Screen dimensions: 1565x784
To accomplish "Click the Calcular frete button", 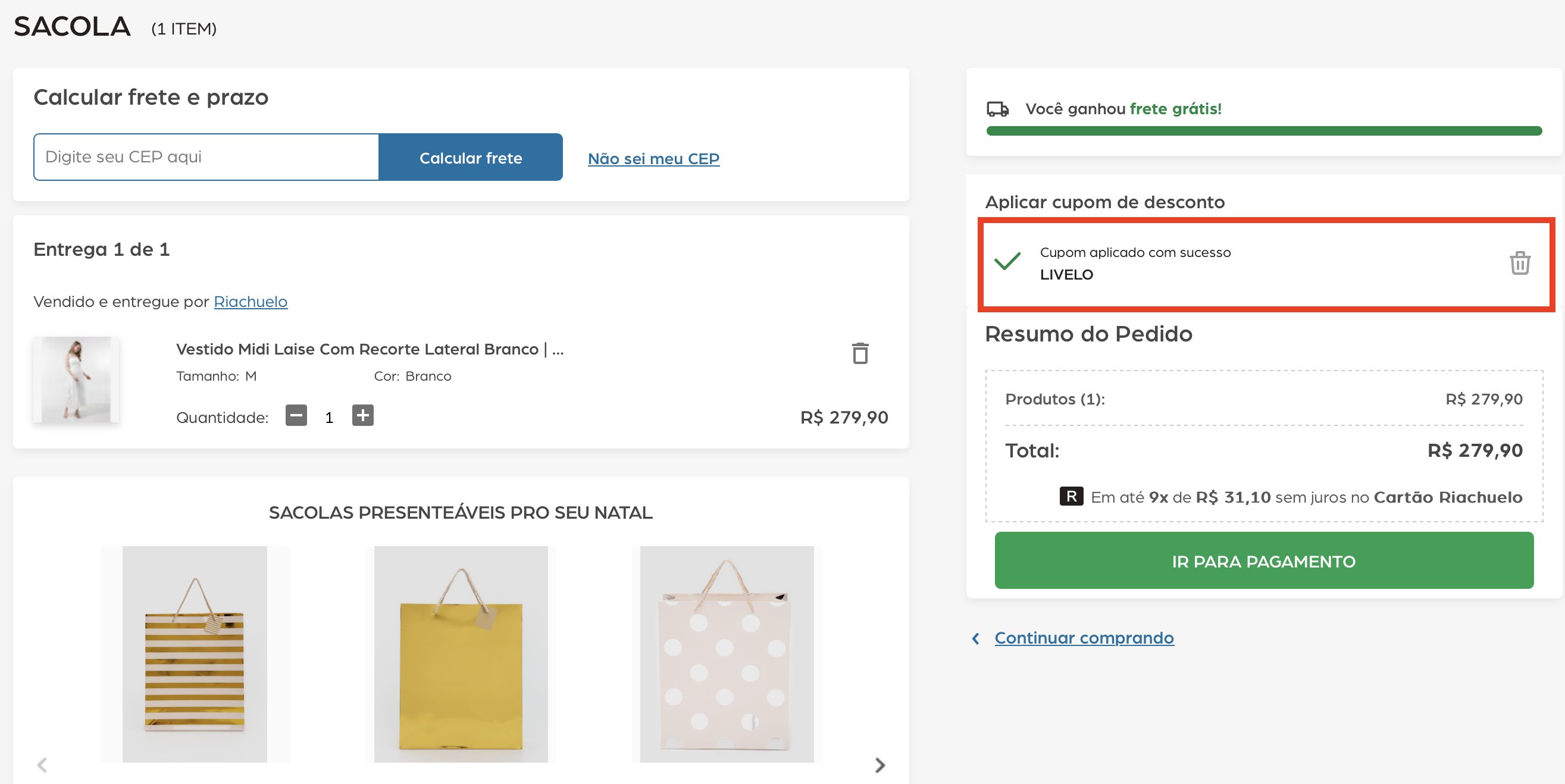I will (470, 156).
